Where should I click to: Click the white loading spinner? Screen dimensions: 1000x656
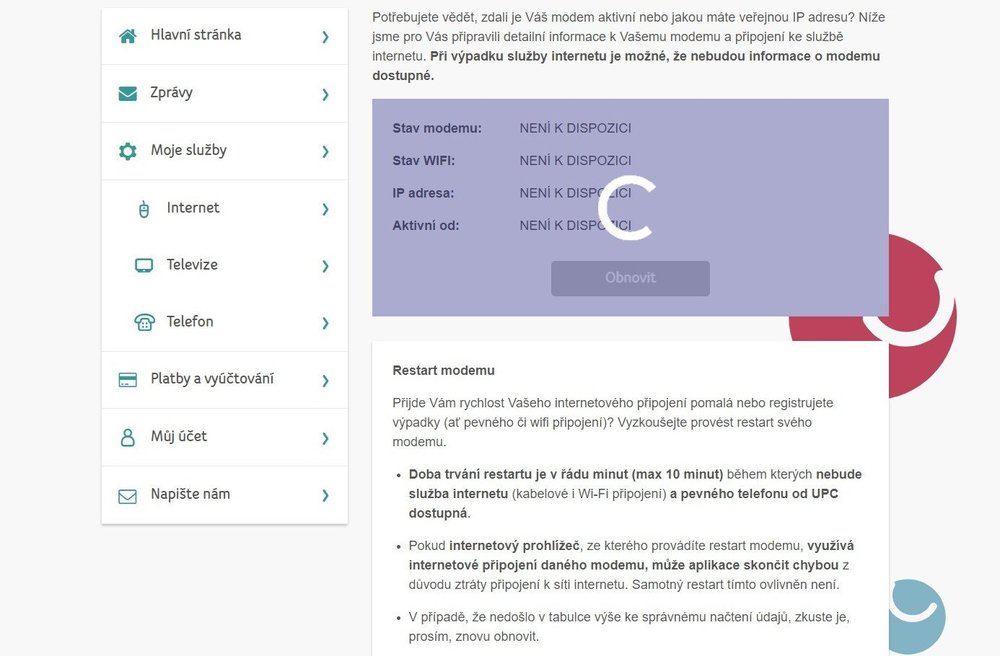(x=626, y=209)
